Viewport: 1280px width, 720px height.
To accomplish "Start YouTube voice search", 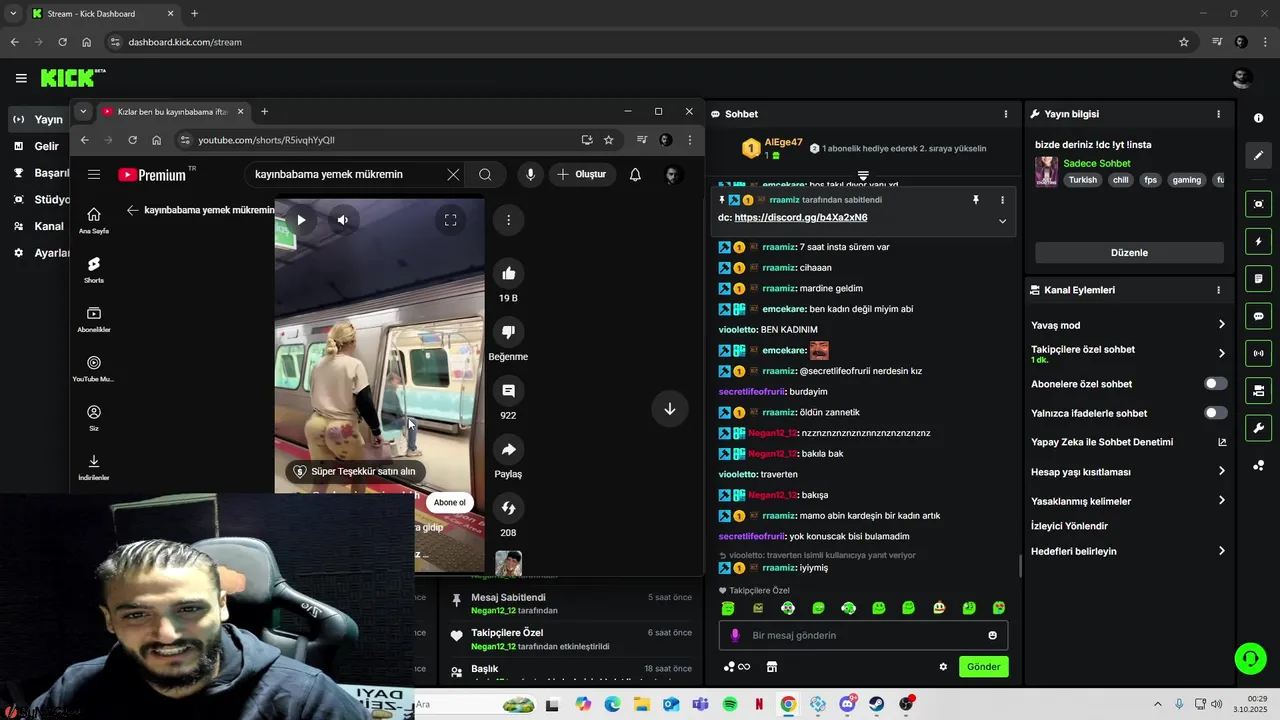I will click(530, 174).
